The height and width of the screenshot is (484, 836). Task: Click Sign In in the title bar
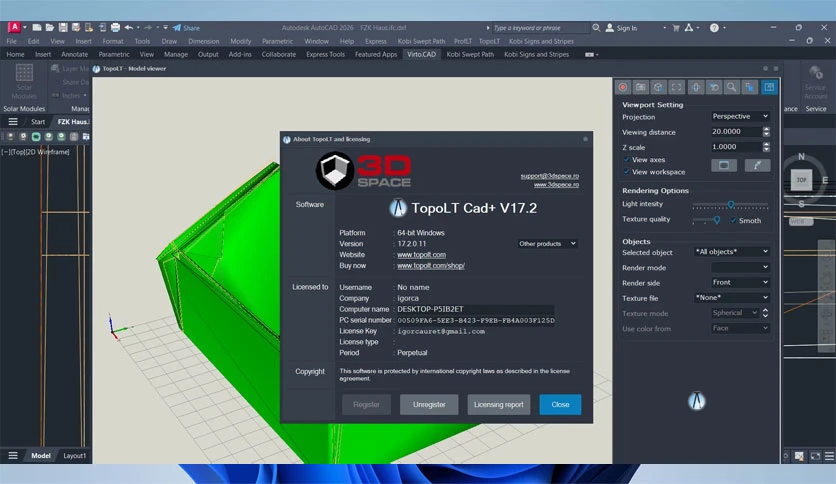coord(622,28)
